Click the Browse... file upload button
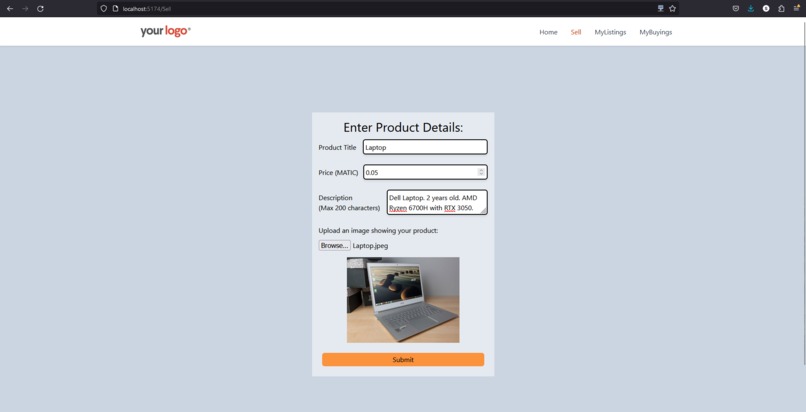 tap(335, 246)
